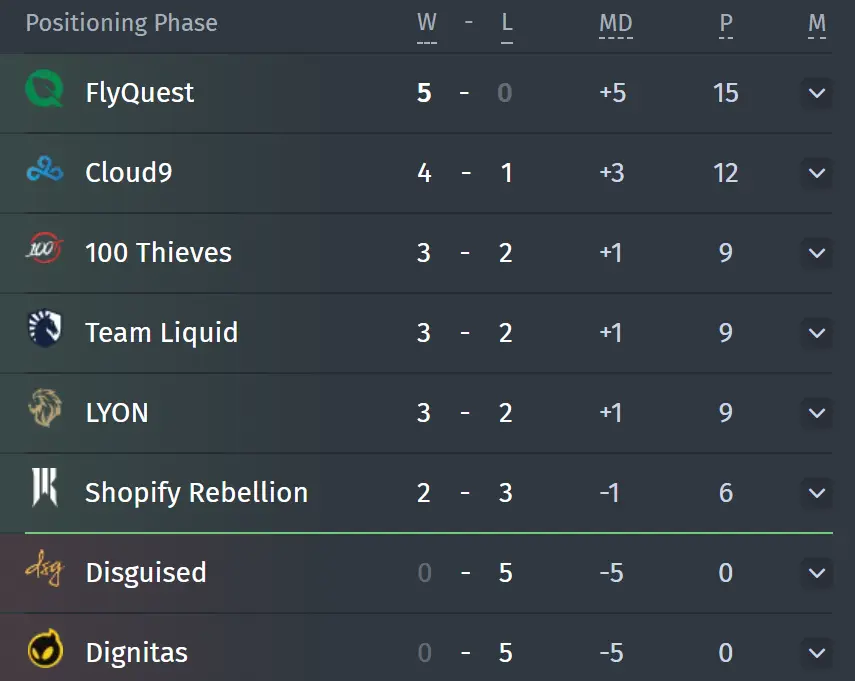The height and width of the screenshot is (681, 855).
Task: Click the Cloud9 cloud logo
Action: click(x=45, y=170)
